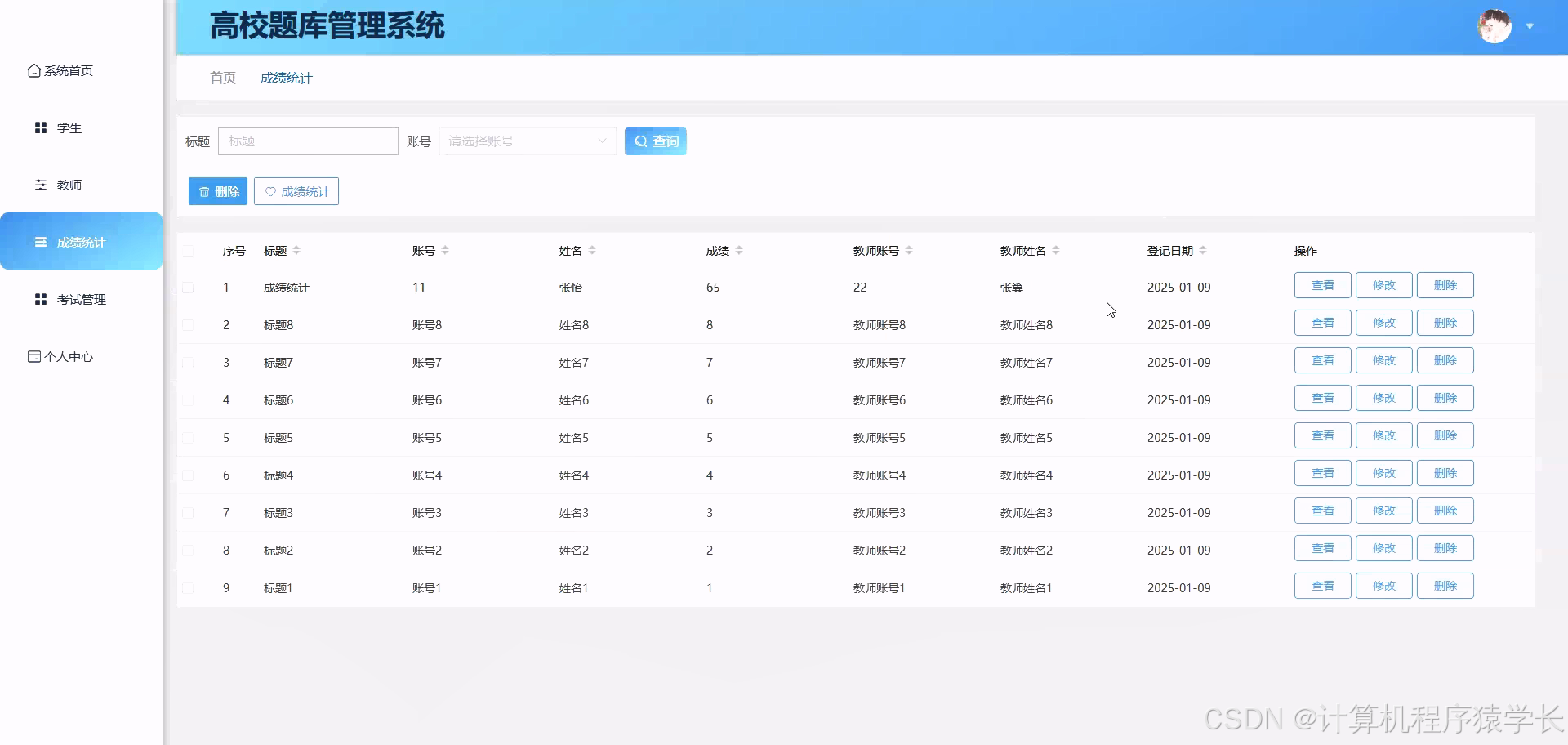
Task: Click 查看 for the 标题8 row
Action: [1323, 323]
